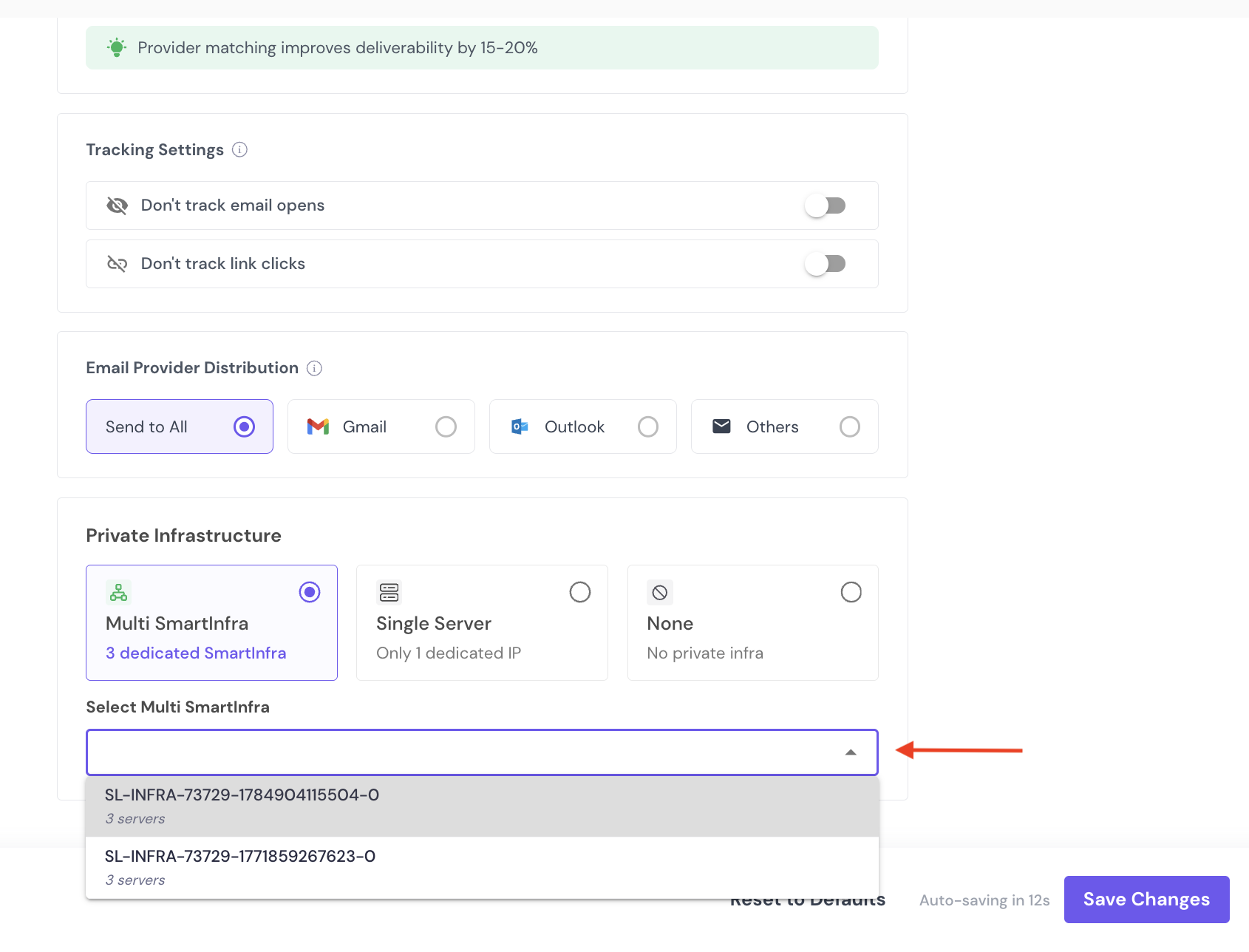Click the Only 1 dedicated IP text
Image resolution: width=1249 pixels, height=952 pixels.
[x=449, y=653]
